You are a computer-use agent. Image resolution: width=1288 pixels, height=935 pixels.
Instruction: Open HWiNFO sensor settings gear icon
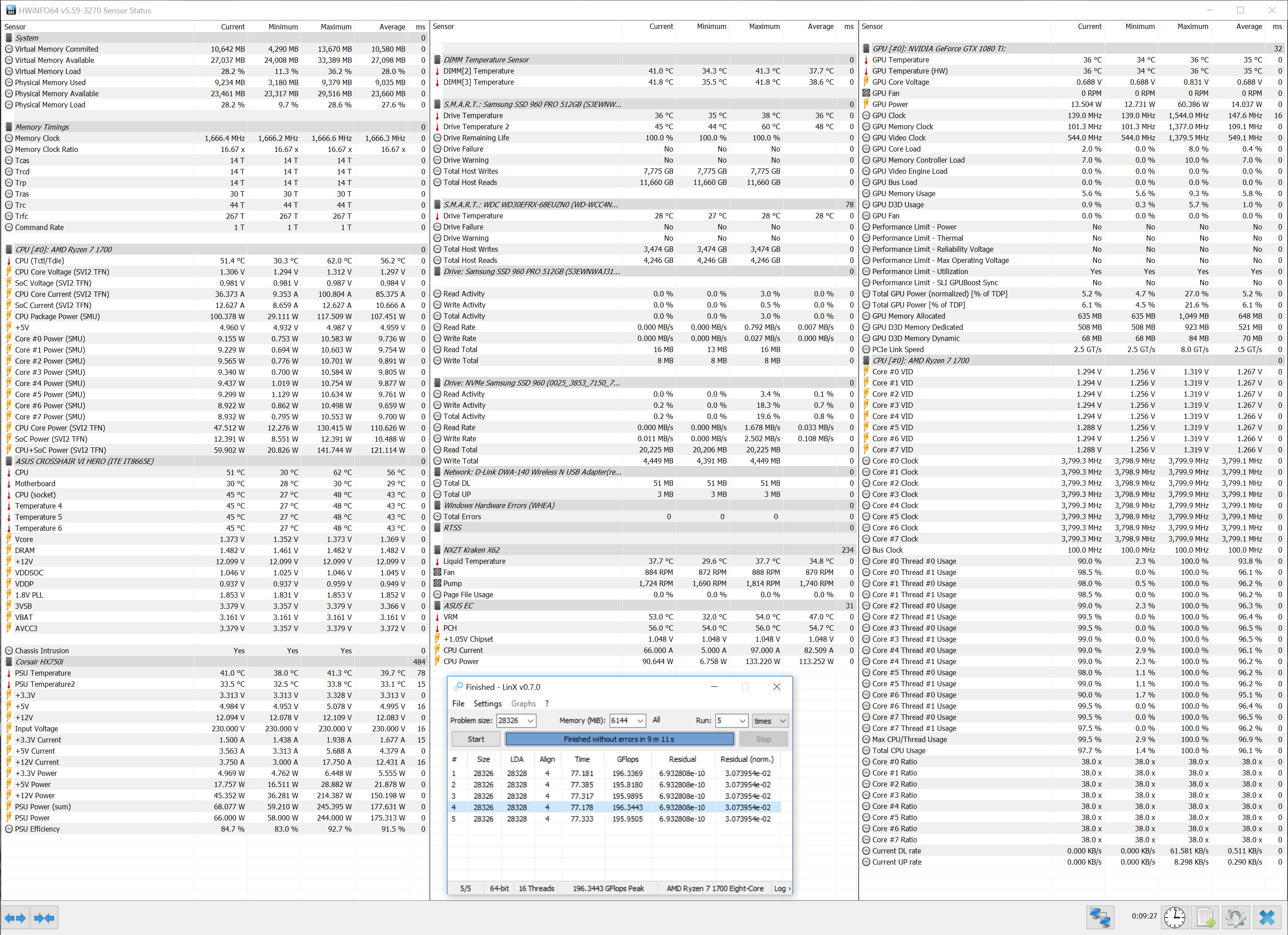pyautogui.click(x=1235, y=918)
